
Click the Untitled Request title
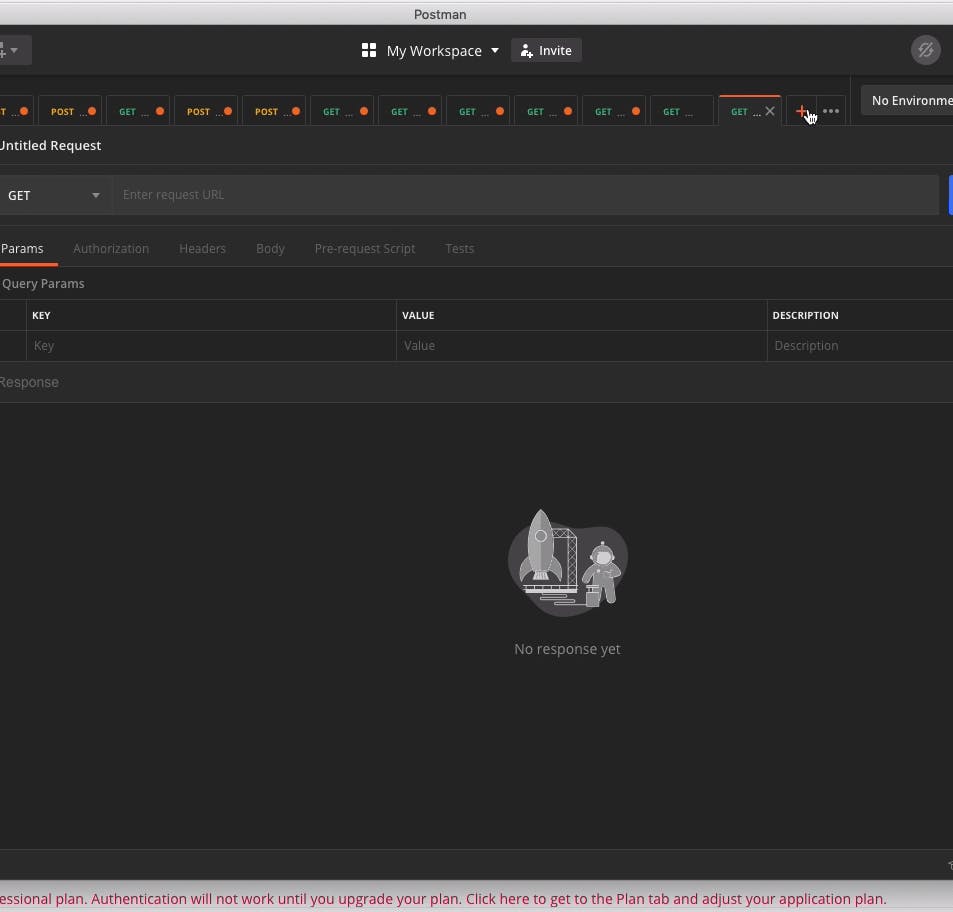click(x=50, y=145)
